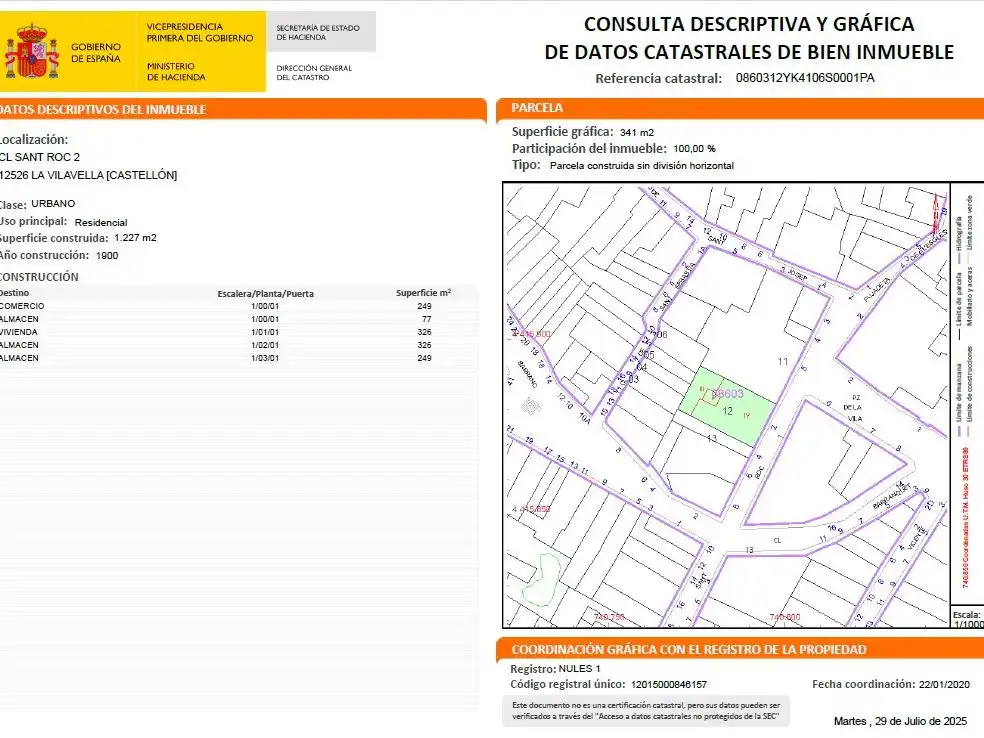Click '1/01/01' in the VIVIENDA row
The width and height of the screenshot is (984, 738).
(x=265, y=332)
